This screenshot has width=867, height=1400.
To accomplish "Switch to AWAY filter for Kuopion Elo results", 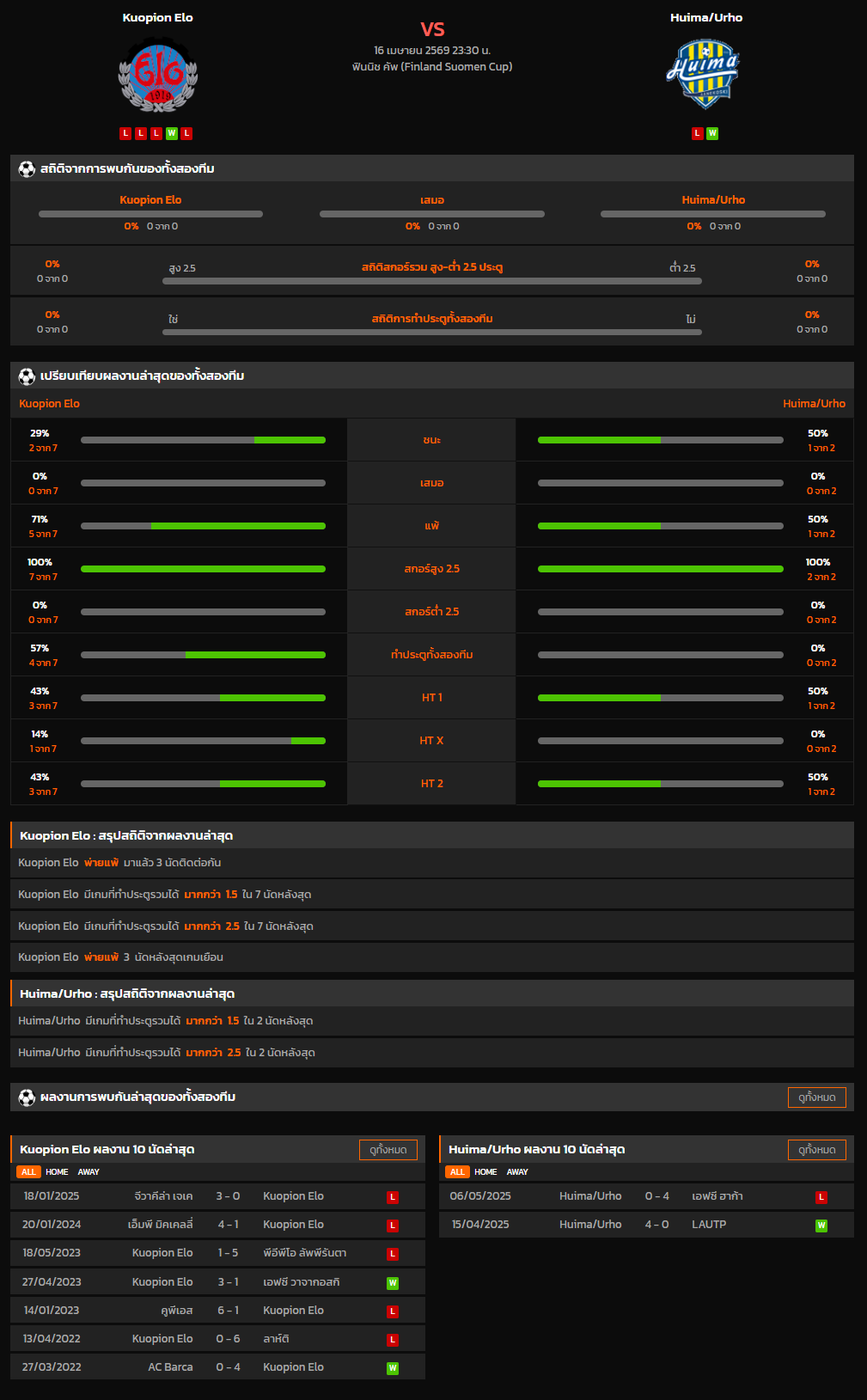I will pos(89,1172).
